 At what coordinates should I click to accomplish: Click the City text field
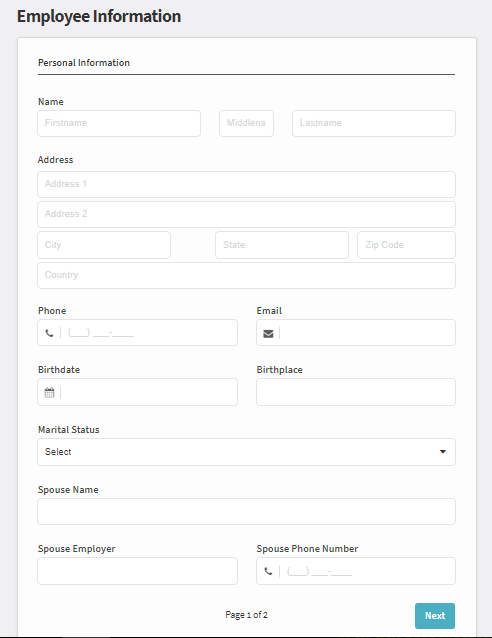(104, 245)
